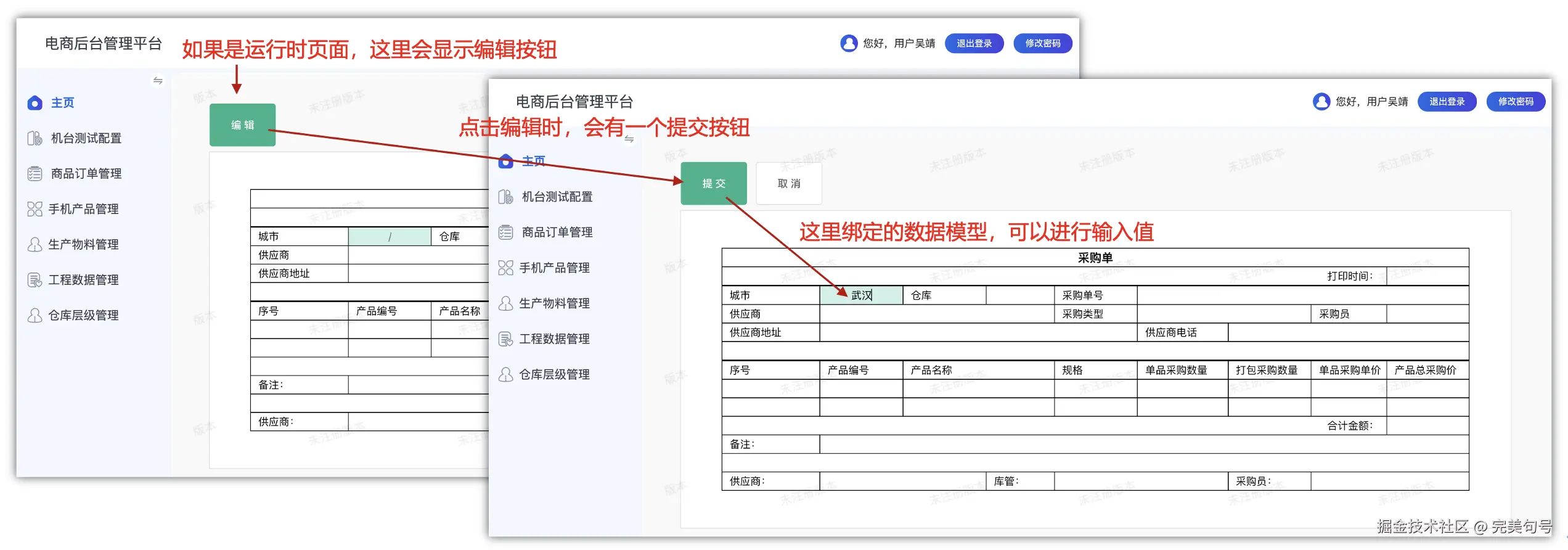
Task: Click 修改密码 in the front window header
Action: (x=1516, y=101)
